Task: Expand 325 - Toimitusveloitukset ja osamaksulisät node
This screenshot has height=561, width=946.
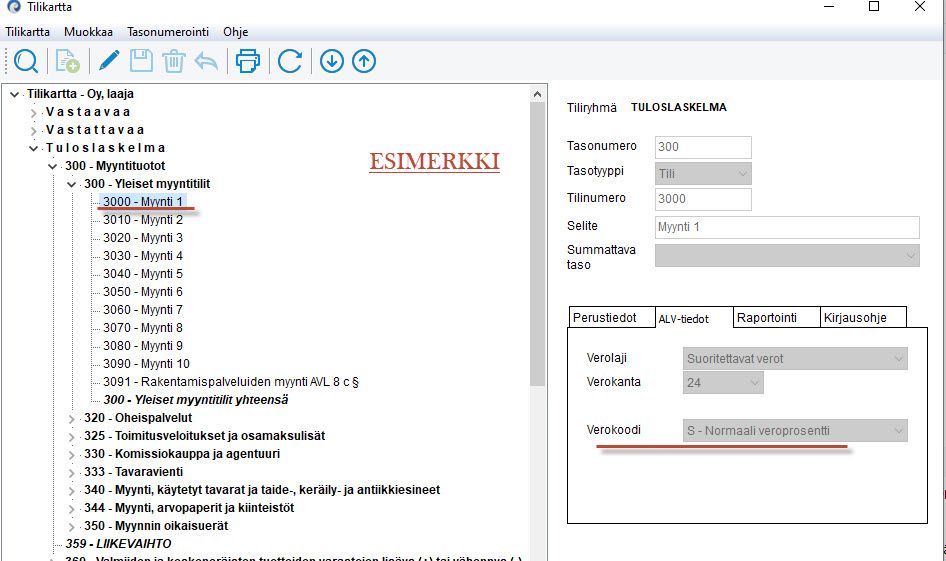Action: pos(72,437)
